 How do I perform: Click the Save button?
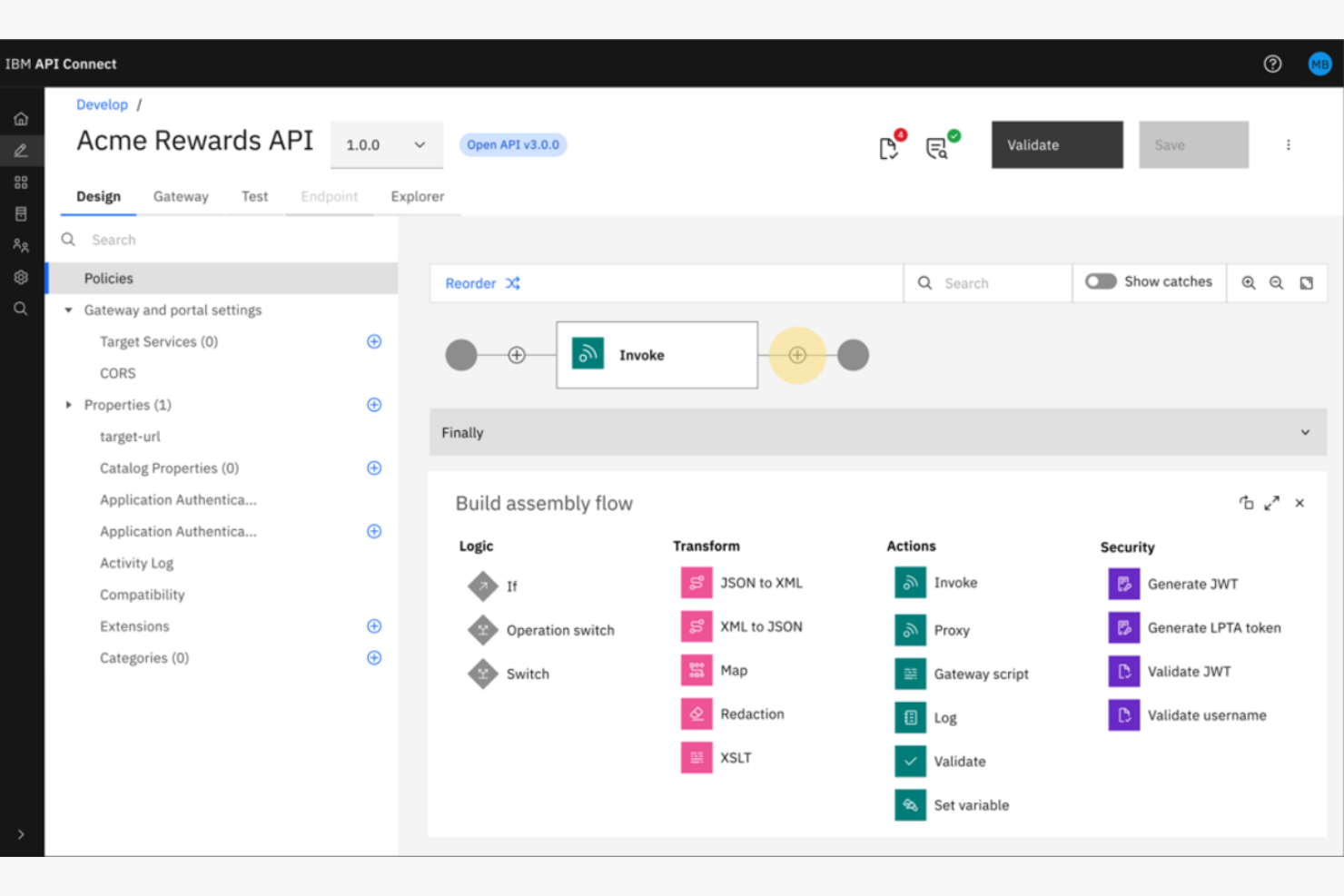(x=1194, y=145)
